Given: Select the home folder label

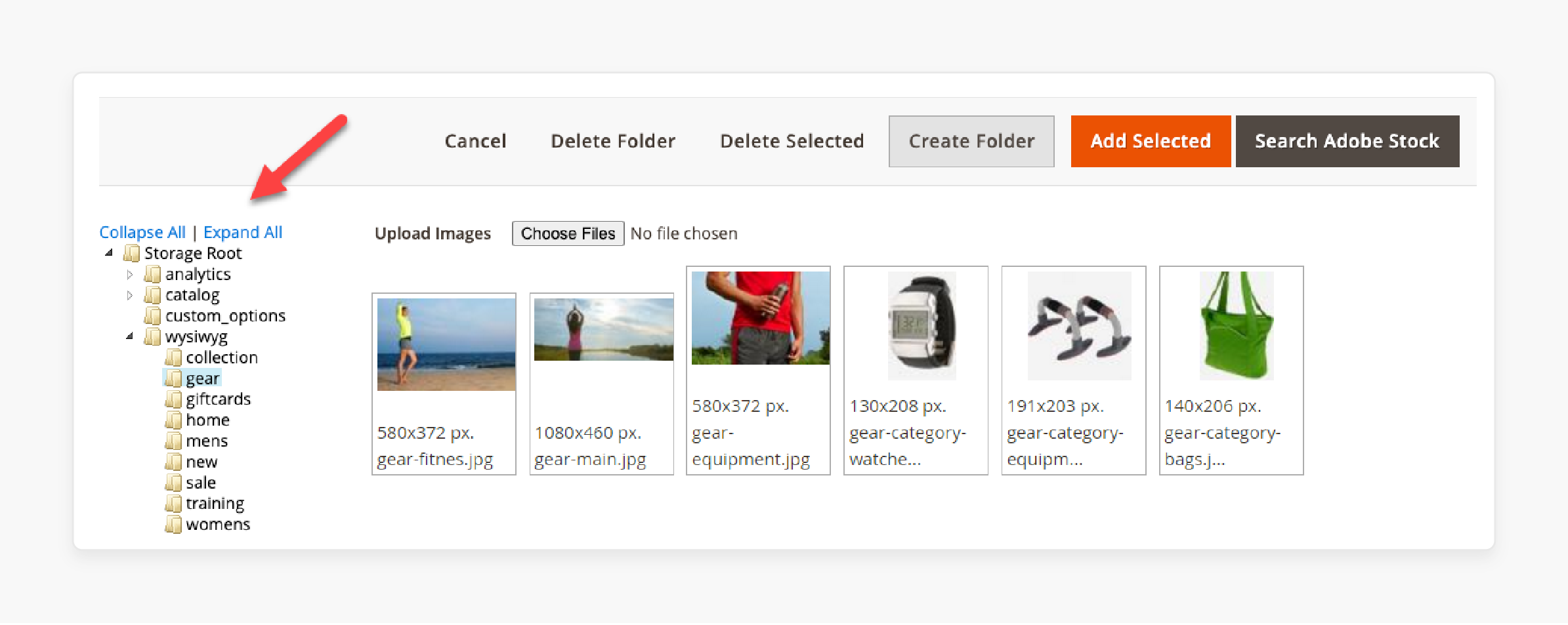Looking at the screenshot, I should tap(208, 420).
